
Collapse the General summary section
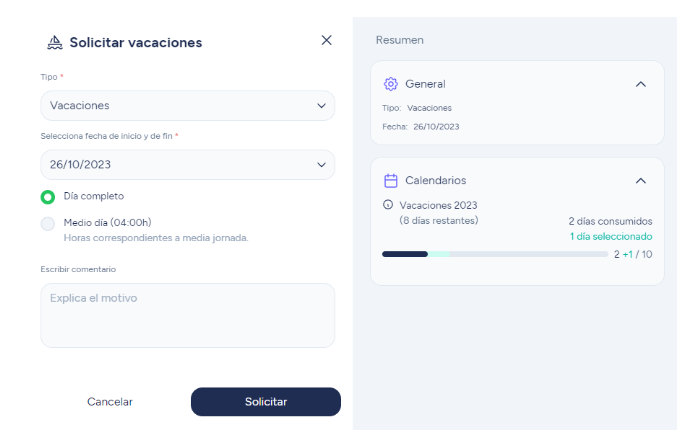(640, 84)
